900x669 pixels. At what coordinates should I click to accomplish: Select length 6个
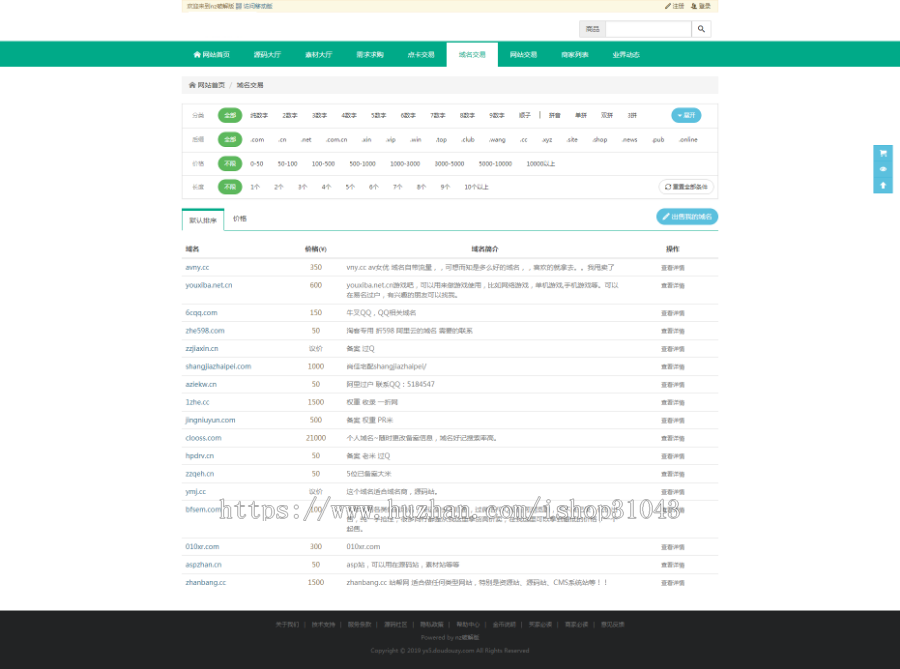tap(374, 187)
